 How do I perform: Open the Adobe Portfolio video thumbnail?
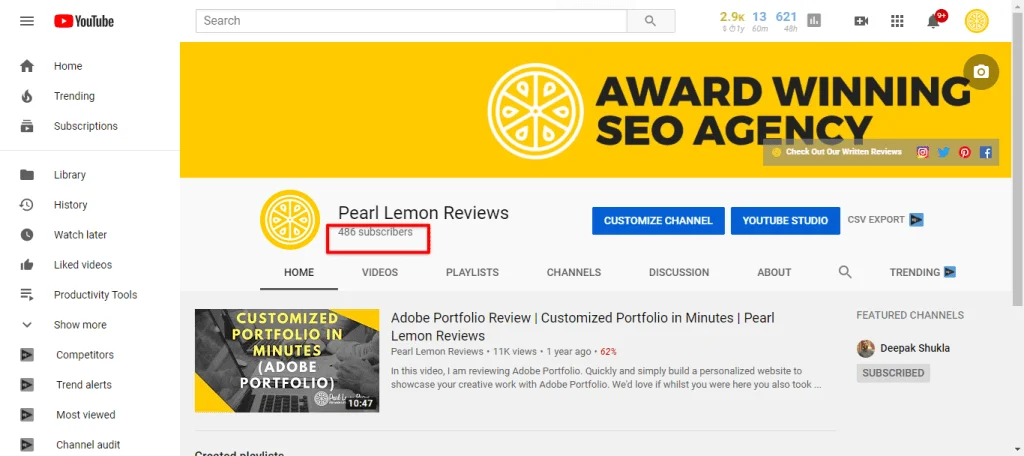[x=287, y=361]
